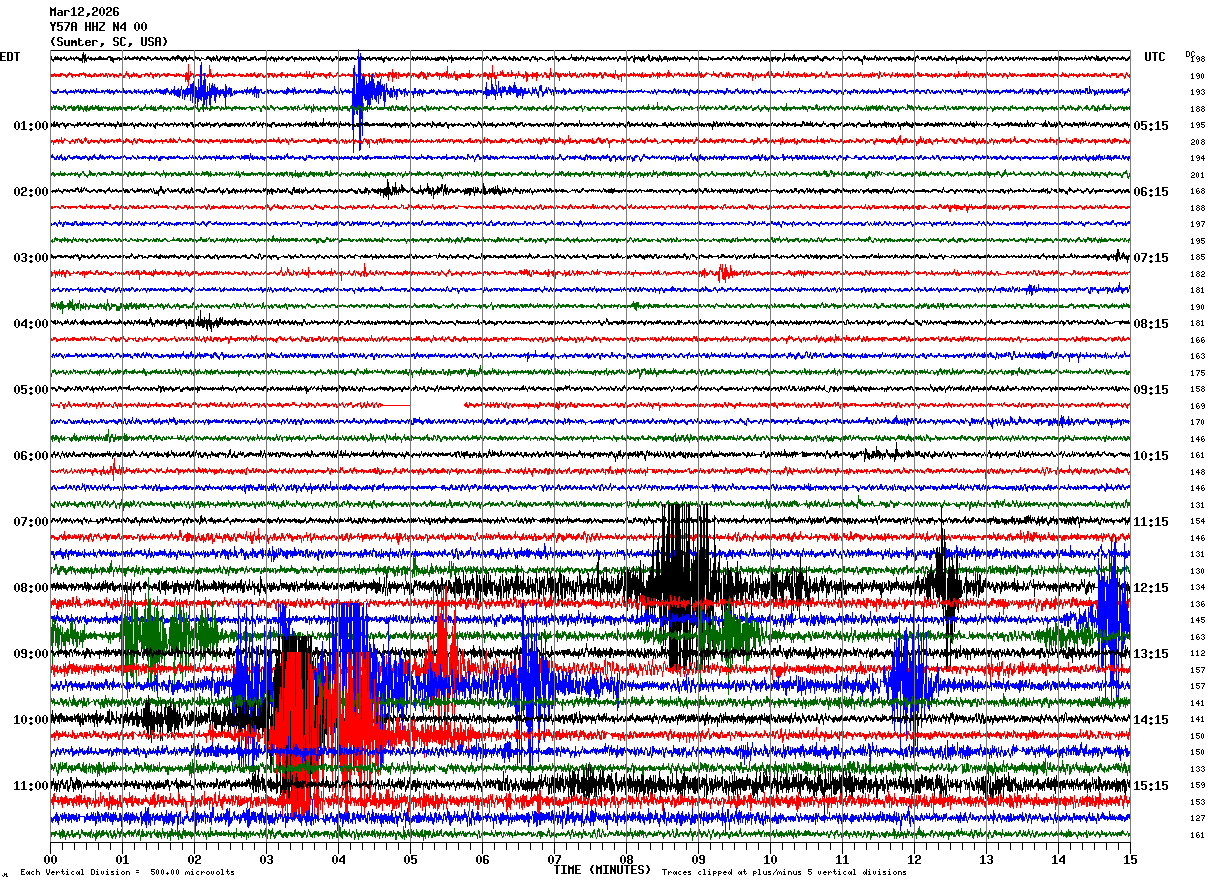The height and width of the screenshot is (886, 1210).
Task: Click the DC offset value 185
Action: (1197, 258)
